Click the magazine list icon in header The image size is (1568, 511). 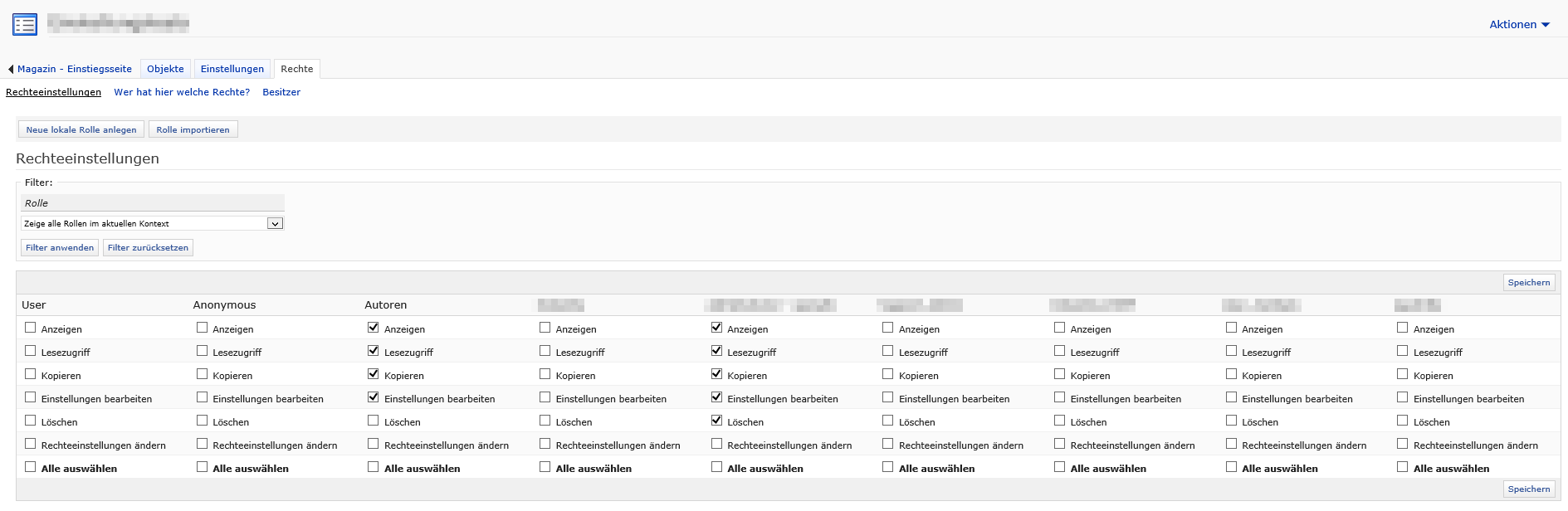coord(25,25)
